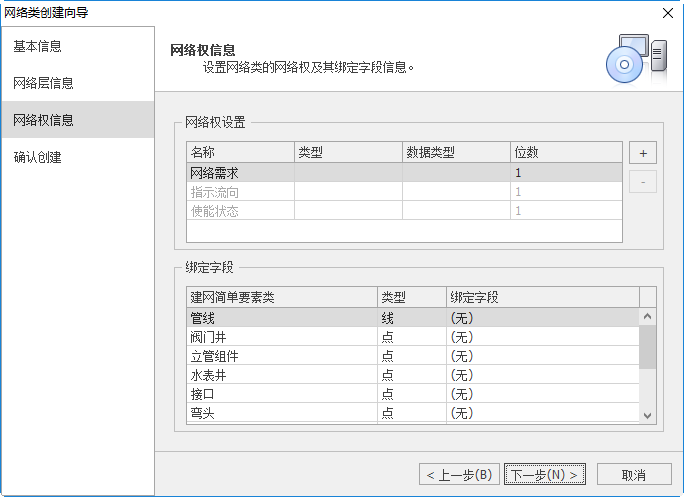The image size is (684, 497).
Task: Click the 取消 button
Action: tap(633, 474)
